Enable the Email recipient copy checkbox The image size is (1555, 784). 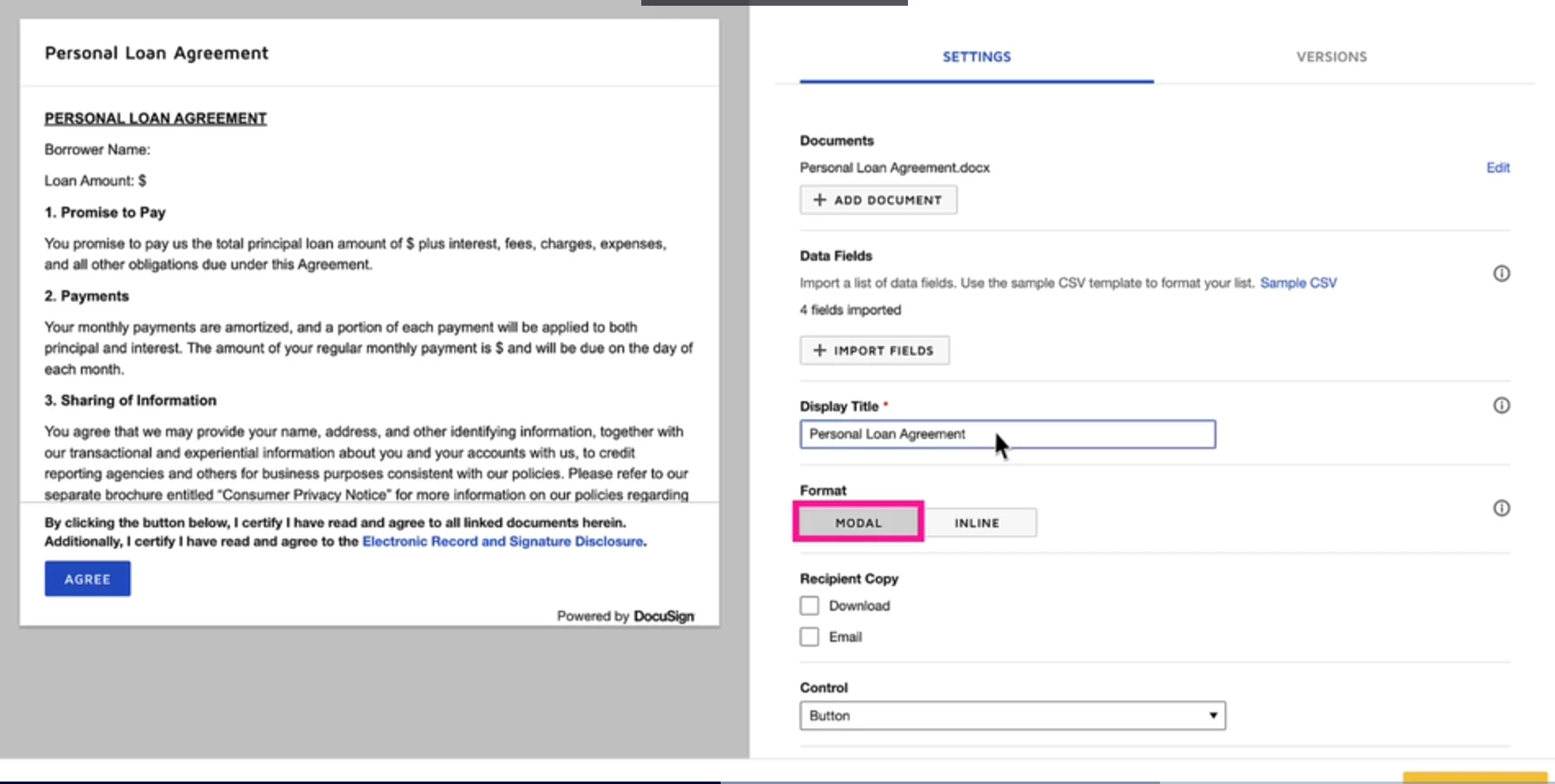click(809, 637)
